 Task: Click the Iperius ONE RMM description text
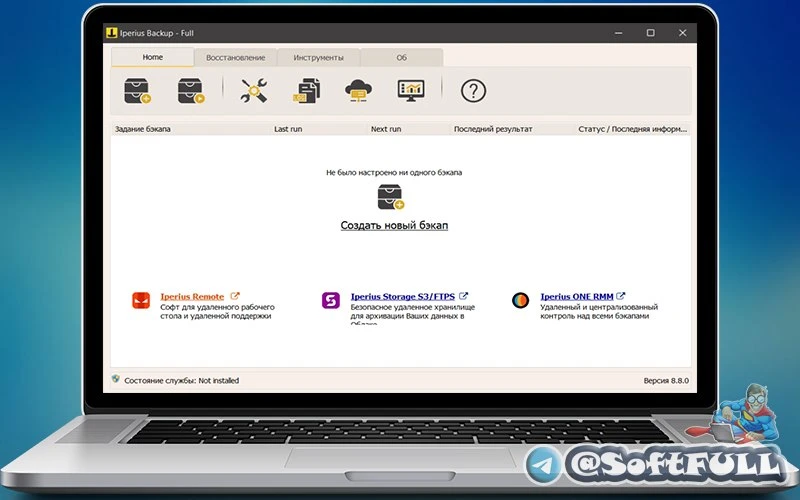click(x=599, y=311)
